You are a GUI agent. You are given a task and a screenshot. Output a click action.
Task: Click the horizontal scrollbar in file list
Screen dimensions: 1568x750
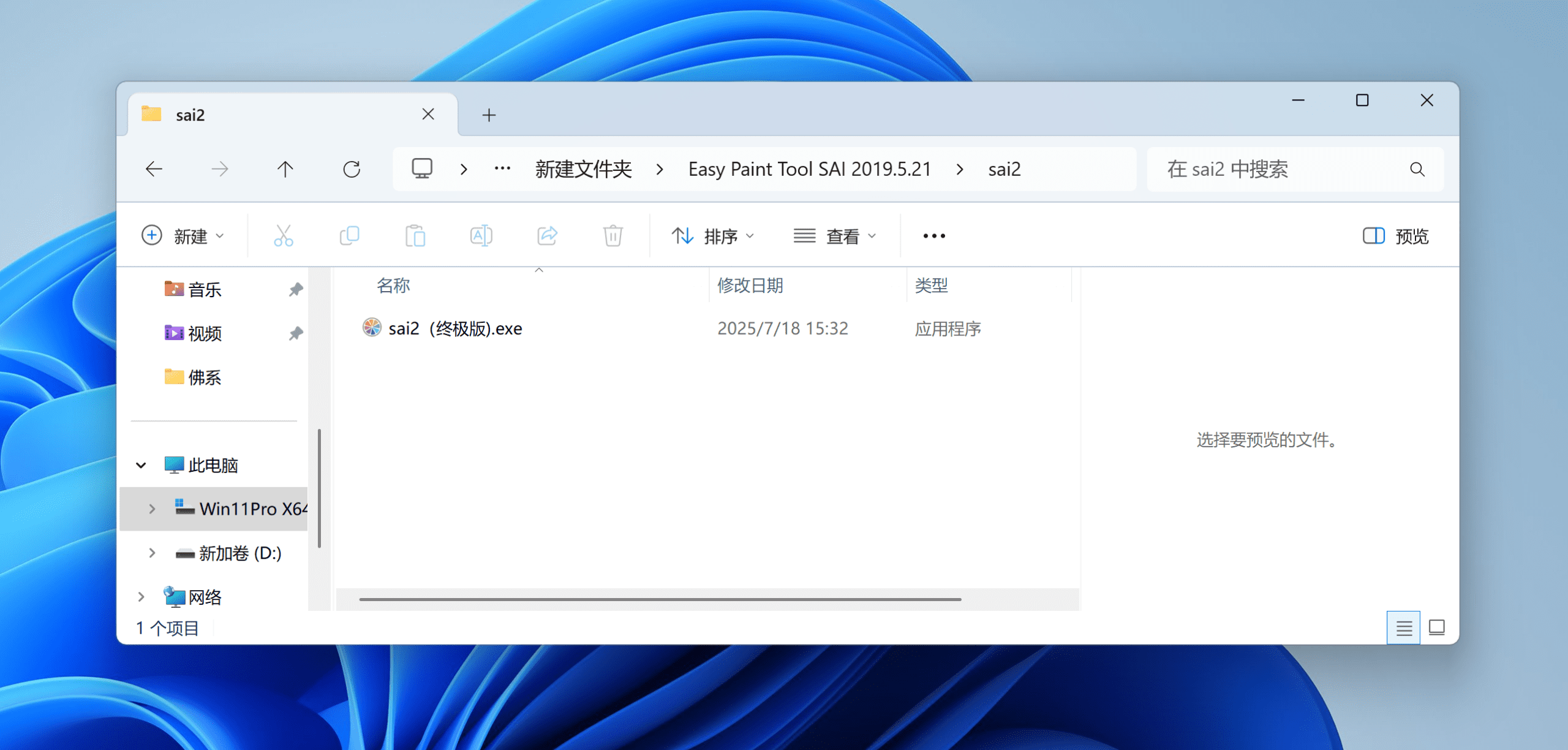[x=660, y=599]
